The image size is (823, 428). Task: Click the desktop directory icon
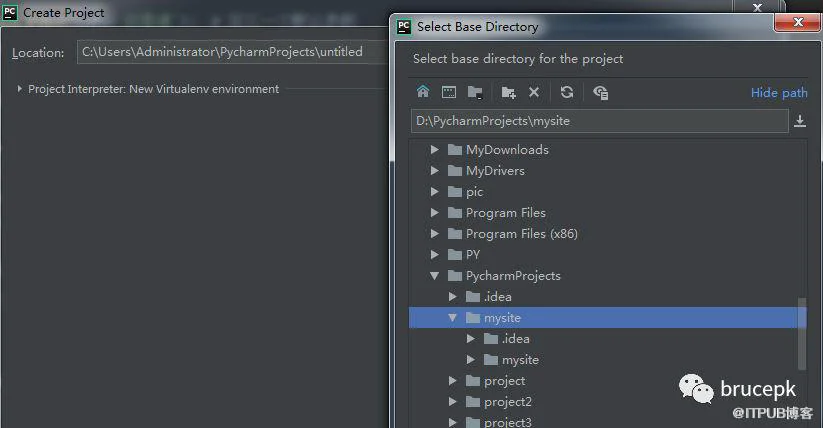click(449, 92)
